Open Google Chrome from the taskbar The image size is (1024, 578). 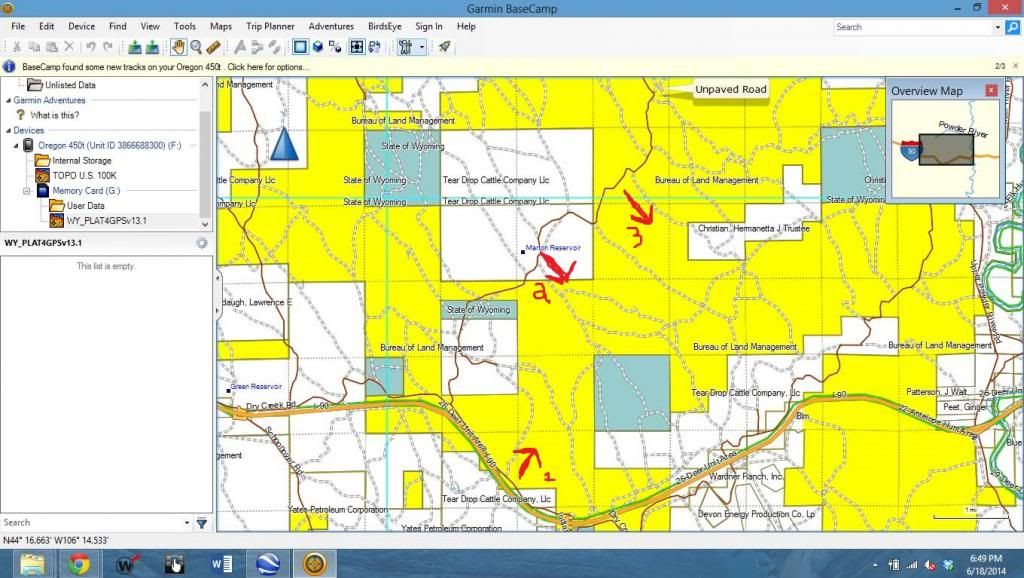[x=79, y=564]
